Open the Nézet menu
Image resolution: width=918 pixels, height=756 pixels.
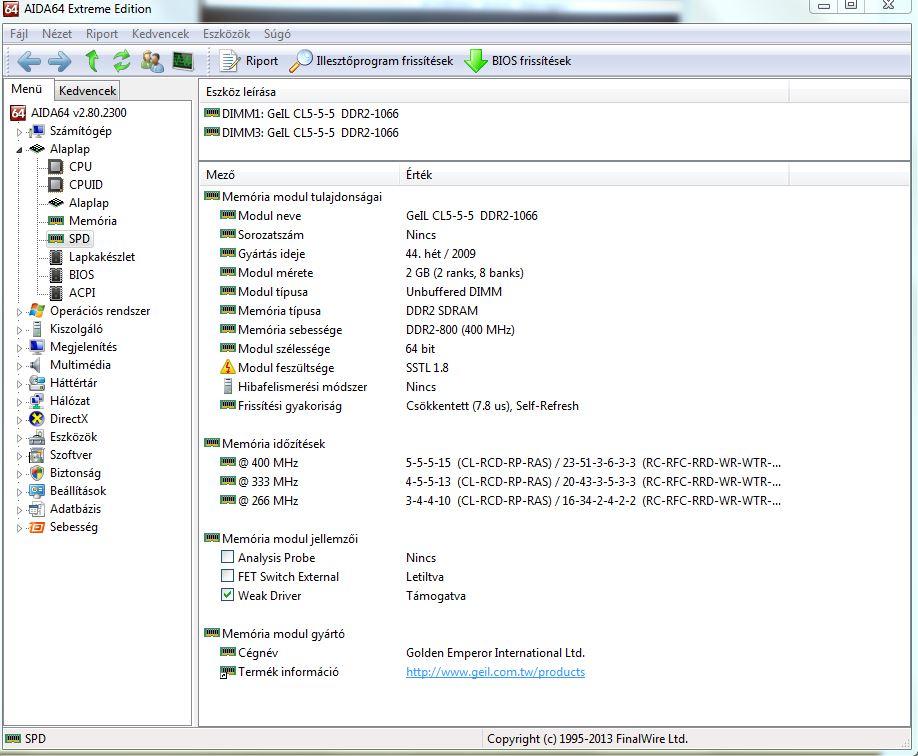pos(57,34)
